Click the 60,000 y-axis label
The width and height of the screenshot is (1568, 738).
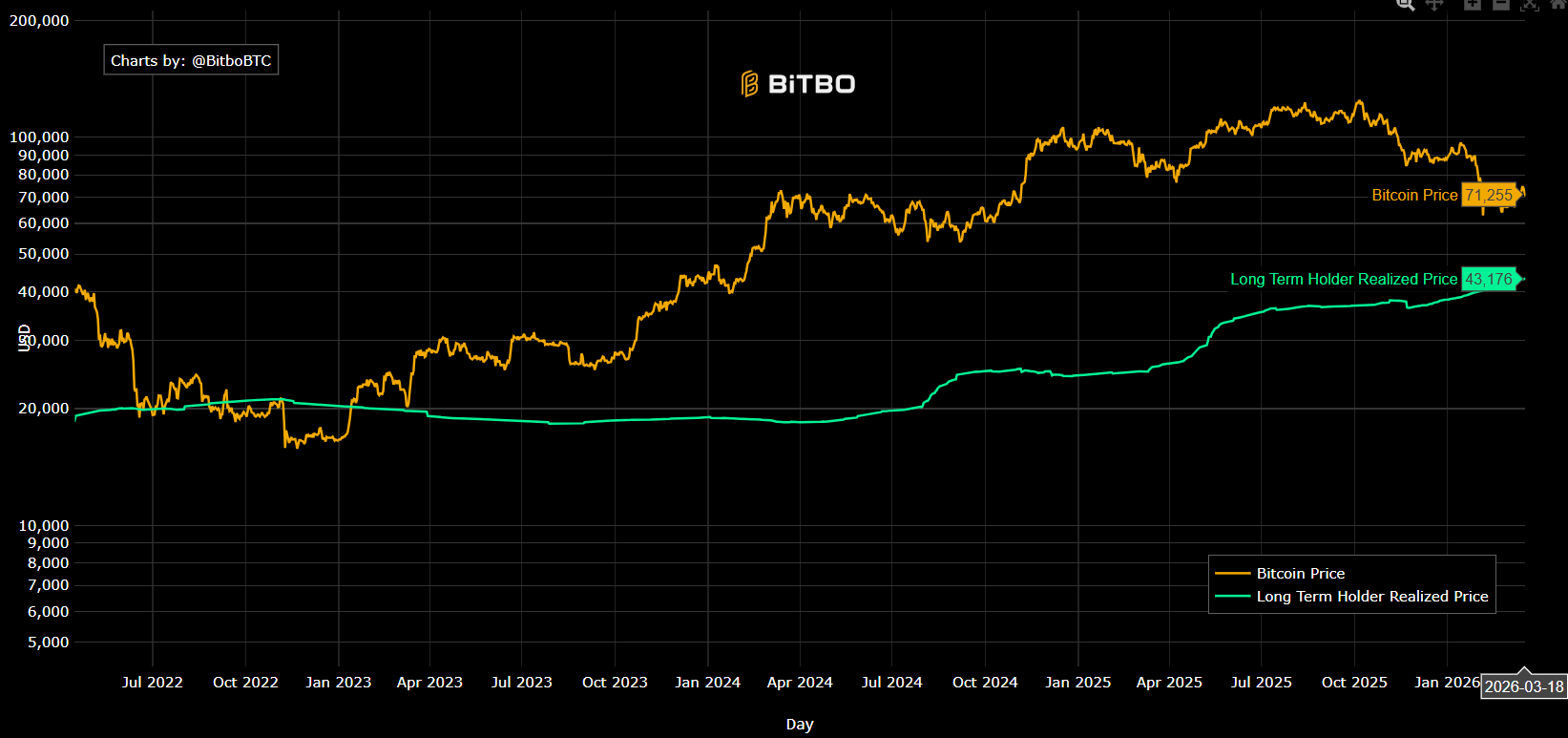44,222
